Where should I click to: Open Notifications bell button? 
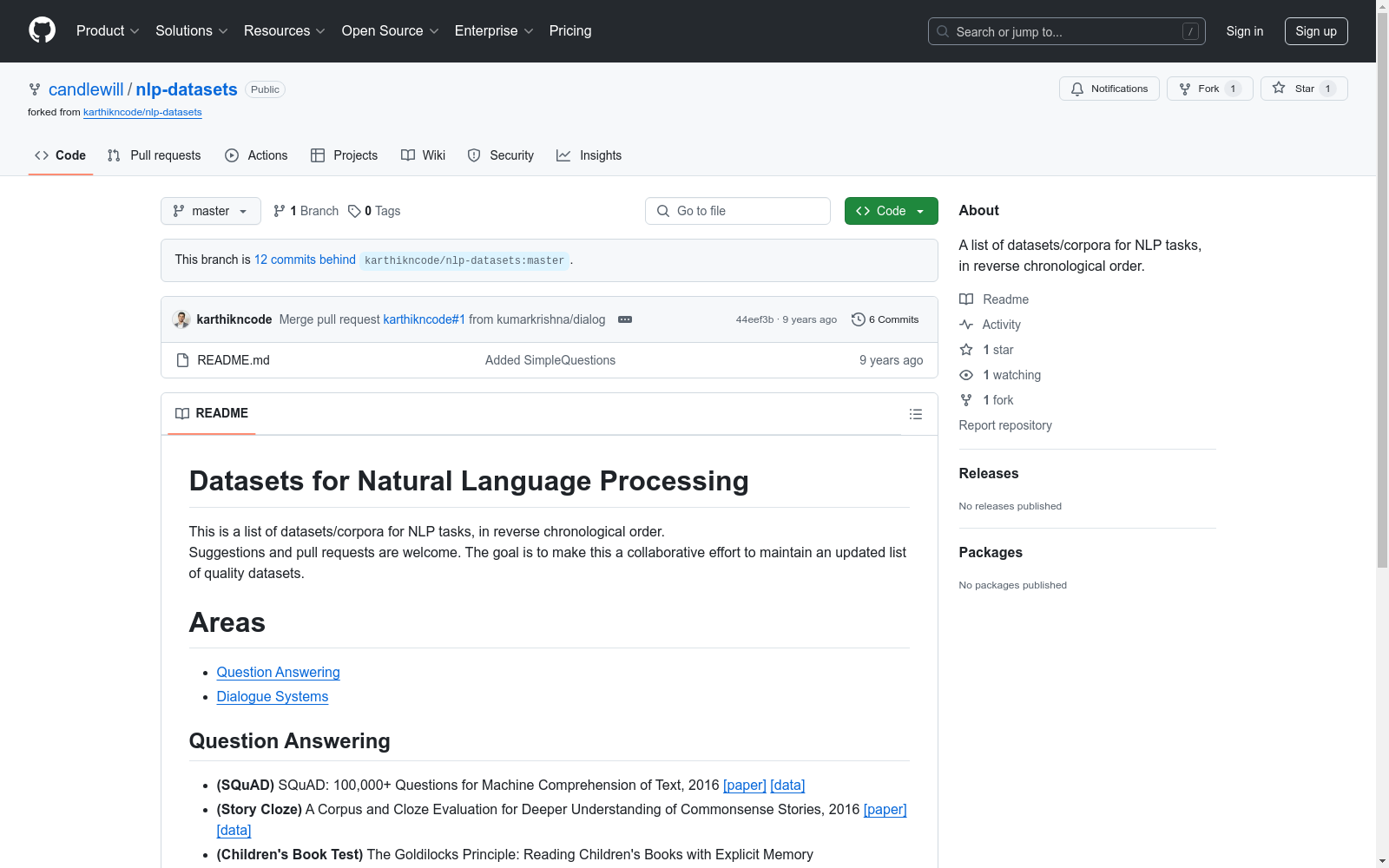click(1109, 89)
